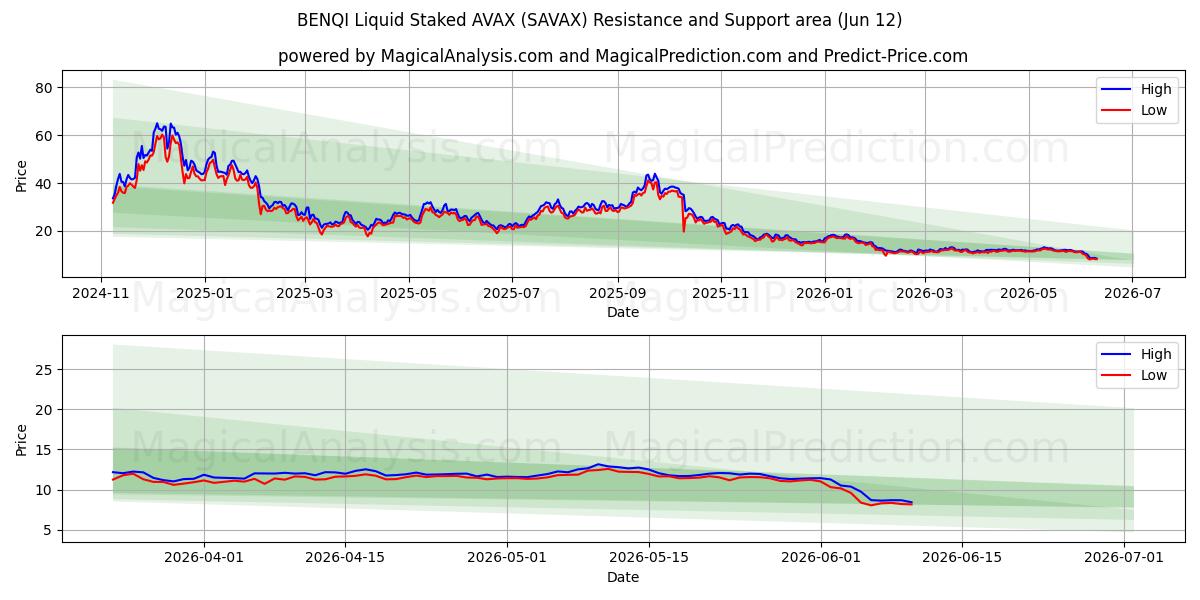Click the '2025-01' date tick label
The width and height of the screenshot is (1200, 600).
pos(204,294)
